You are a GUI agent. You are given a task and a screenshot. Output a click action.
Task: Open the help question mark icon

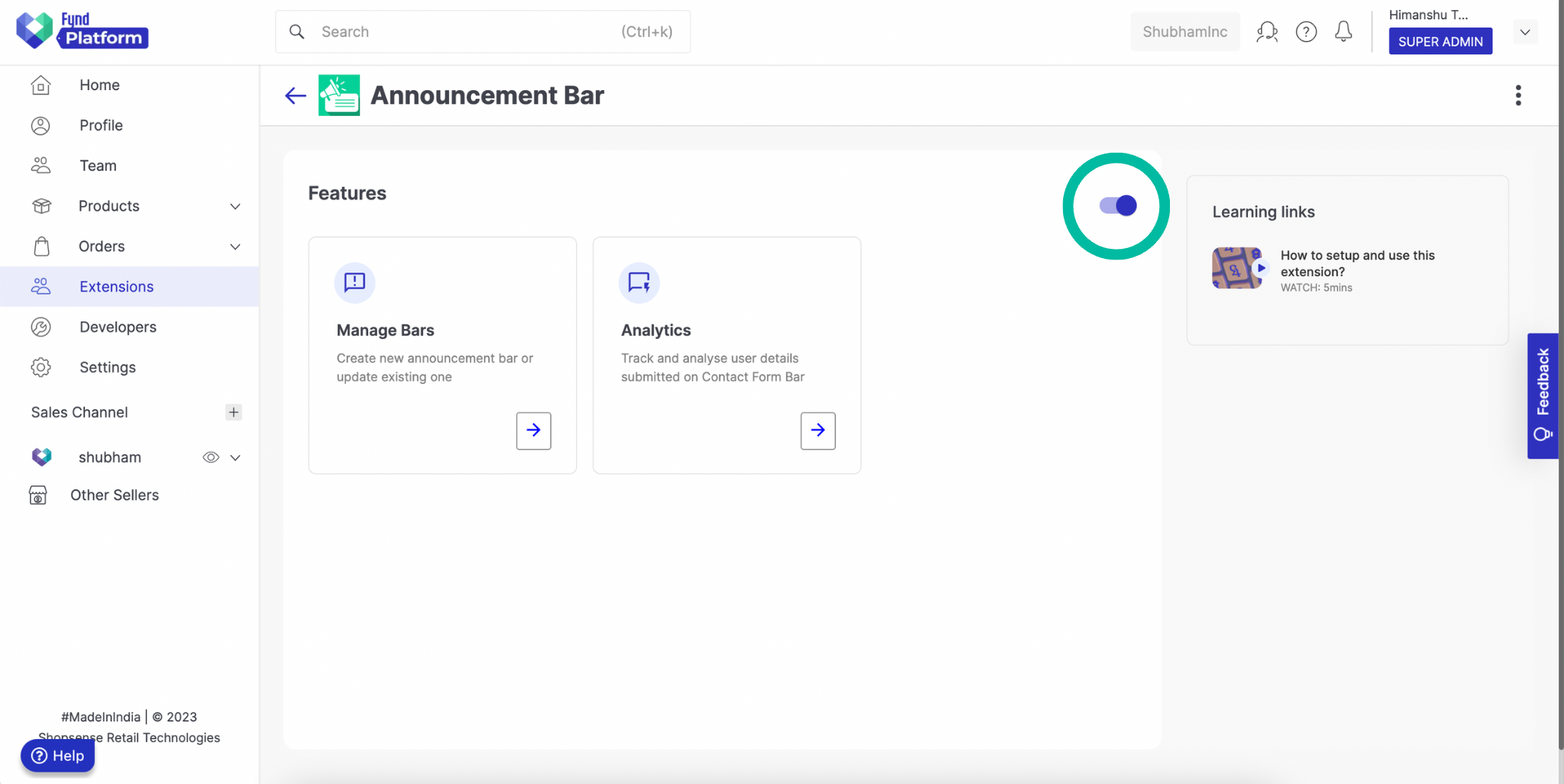click(x=1306, y=31)
